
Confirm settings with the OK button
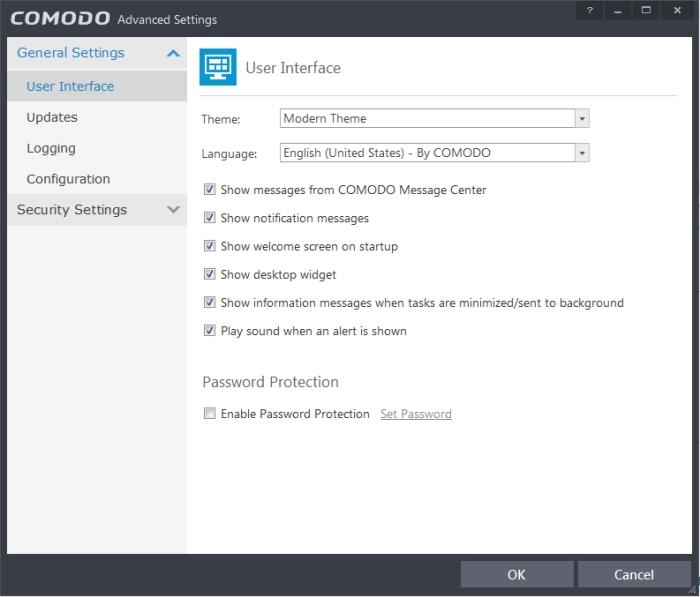pyautogui.click(x=517, y=574)
